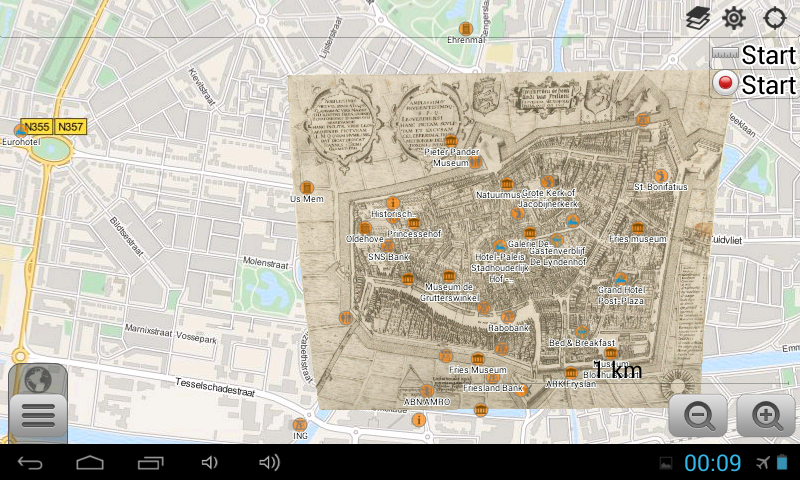Lower volume with speaker-down button
This screenshot has height=480, width=800.
pos(209,463)
